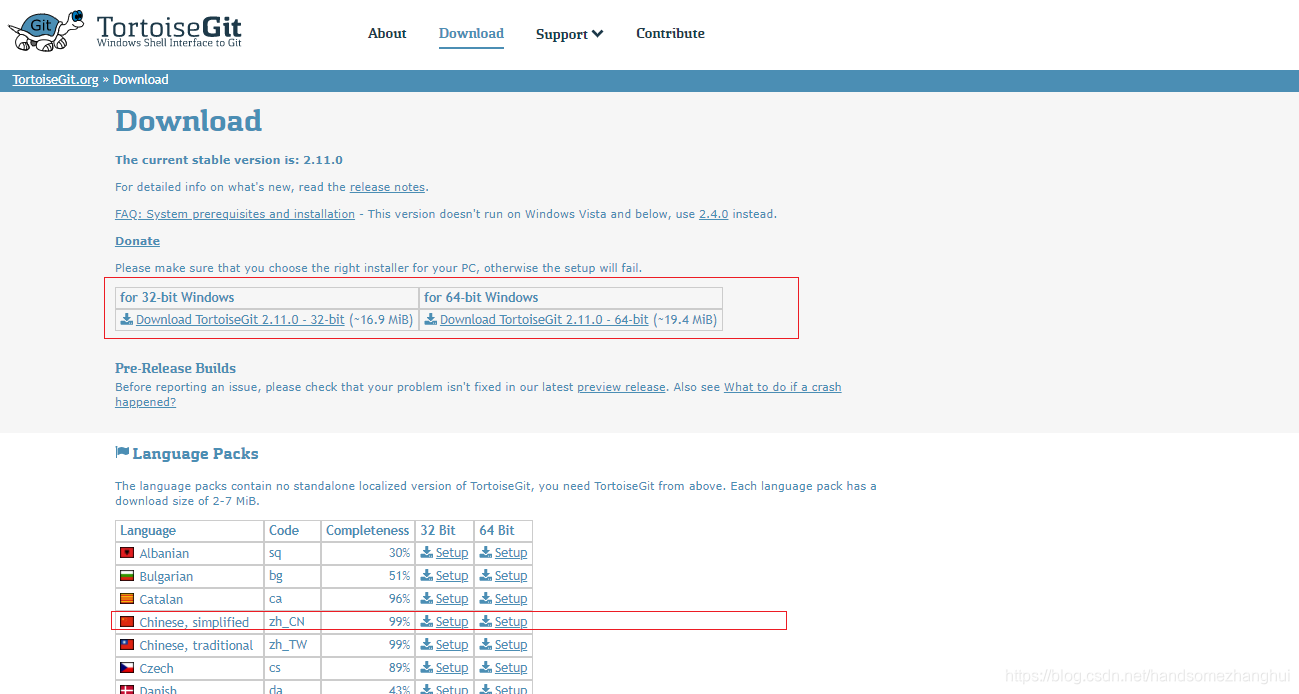Open the About page

[x=387, y=33]
